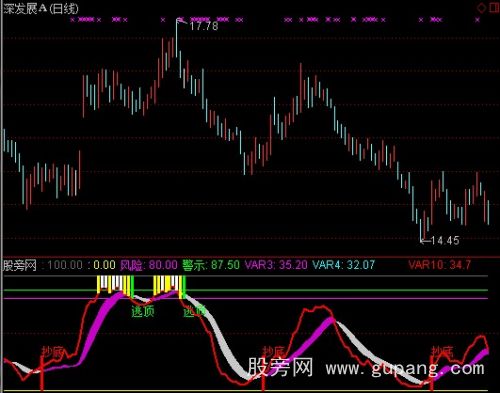The image size is (500, 393).
Task: Click the VAR3: 35.20 readout
Action: tap(276, 265)
